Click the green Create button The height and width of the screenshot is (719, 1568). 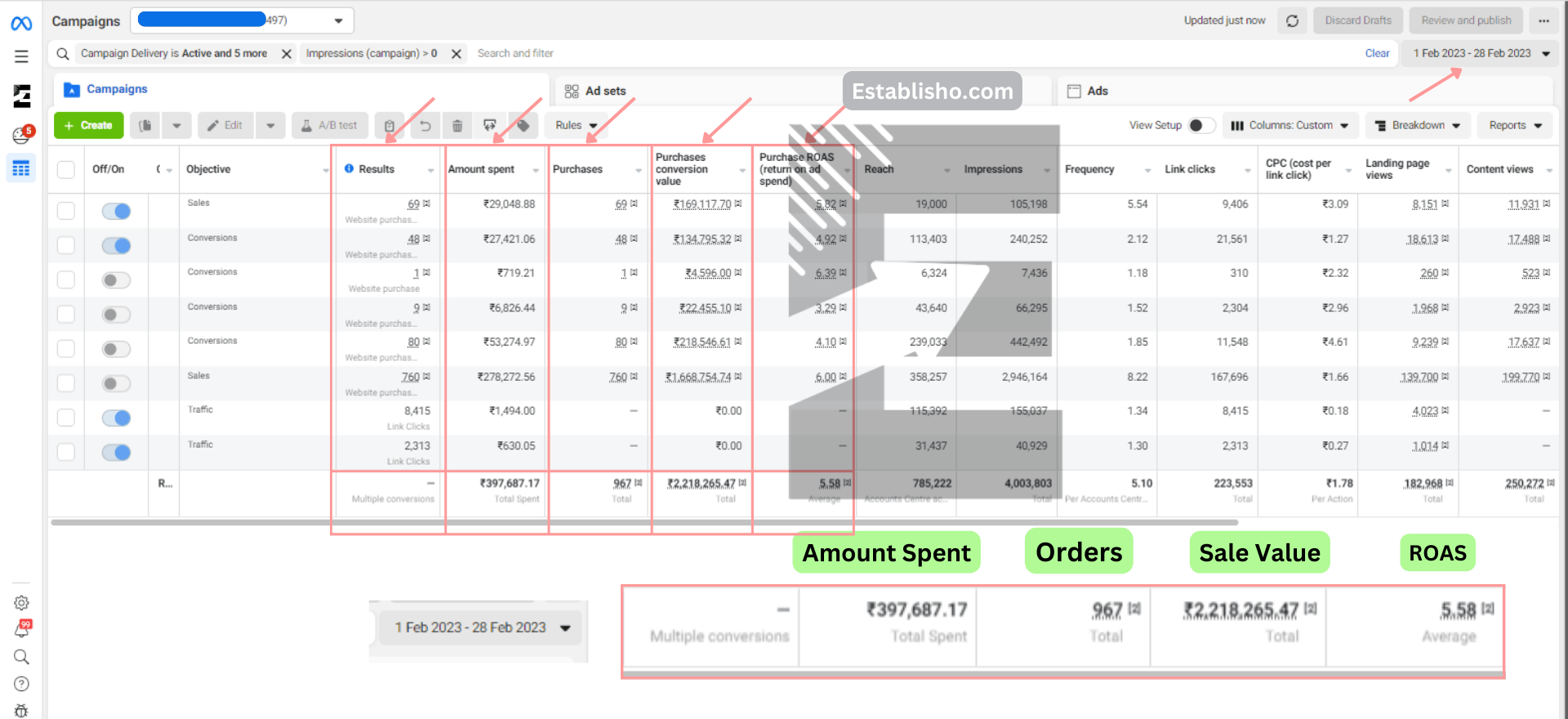click(88, 126)
